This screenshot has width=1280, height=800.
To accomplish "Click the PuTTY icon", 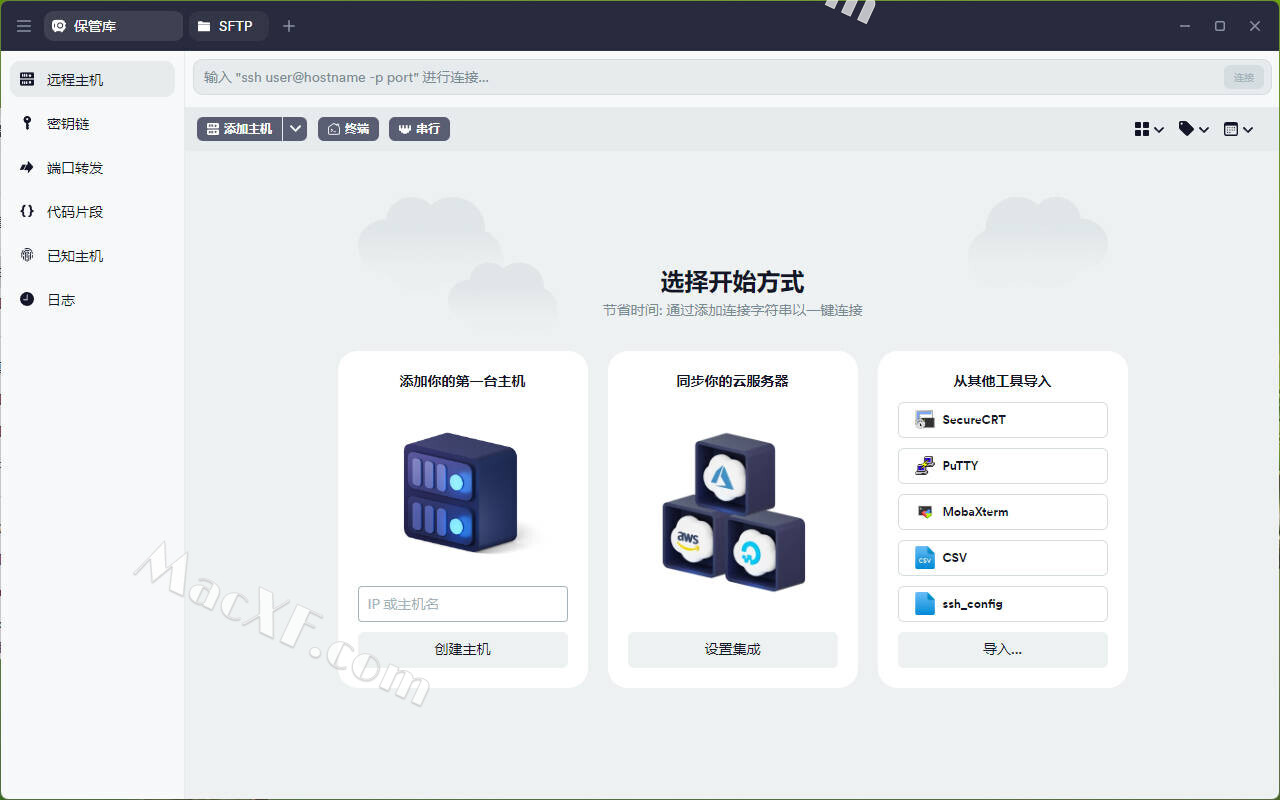I will (x=924, y=466).
